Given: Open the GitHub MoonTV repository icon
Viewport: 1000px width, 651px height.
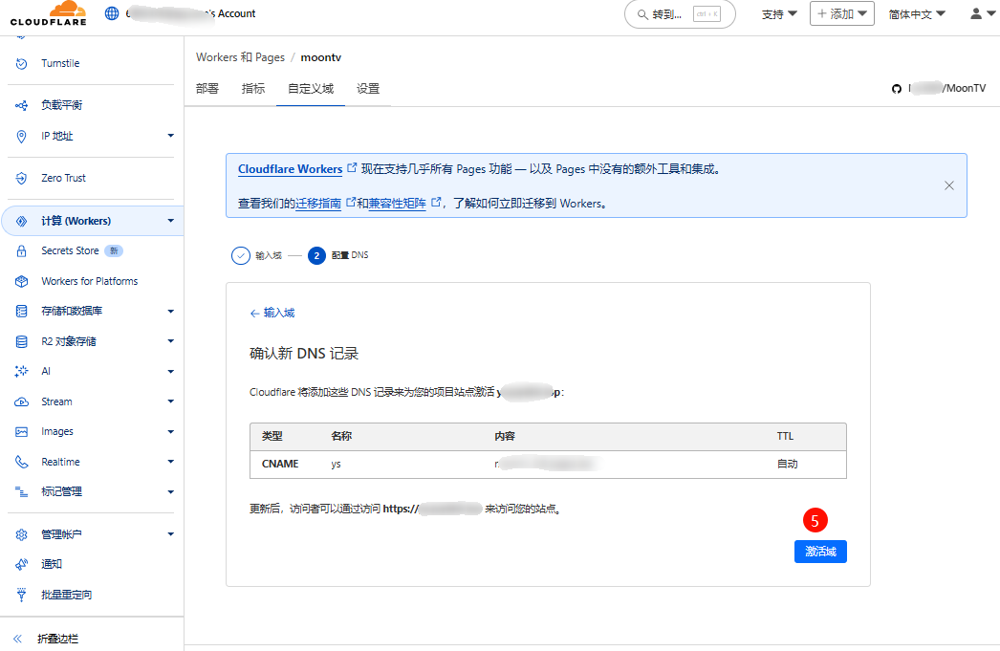Looking at the screenshot, I should coord(897,89).
